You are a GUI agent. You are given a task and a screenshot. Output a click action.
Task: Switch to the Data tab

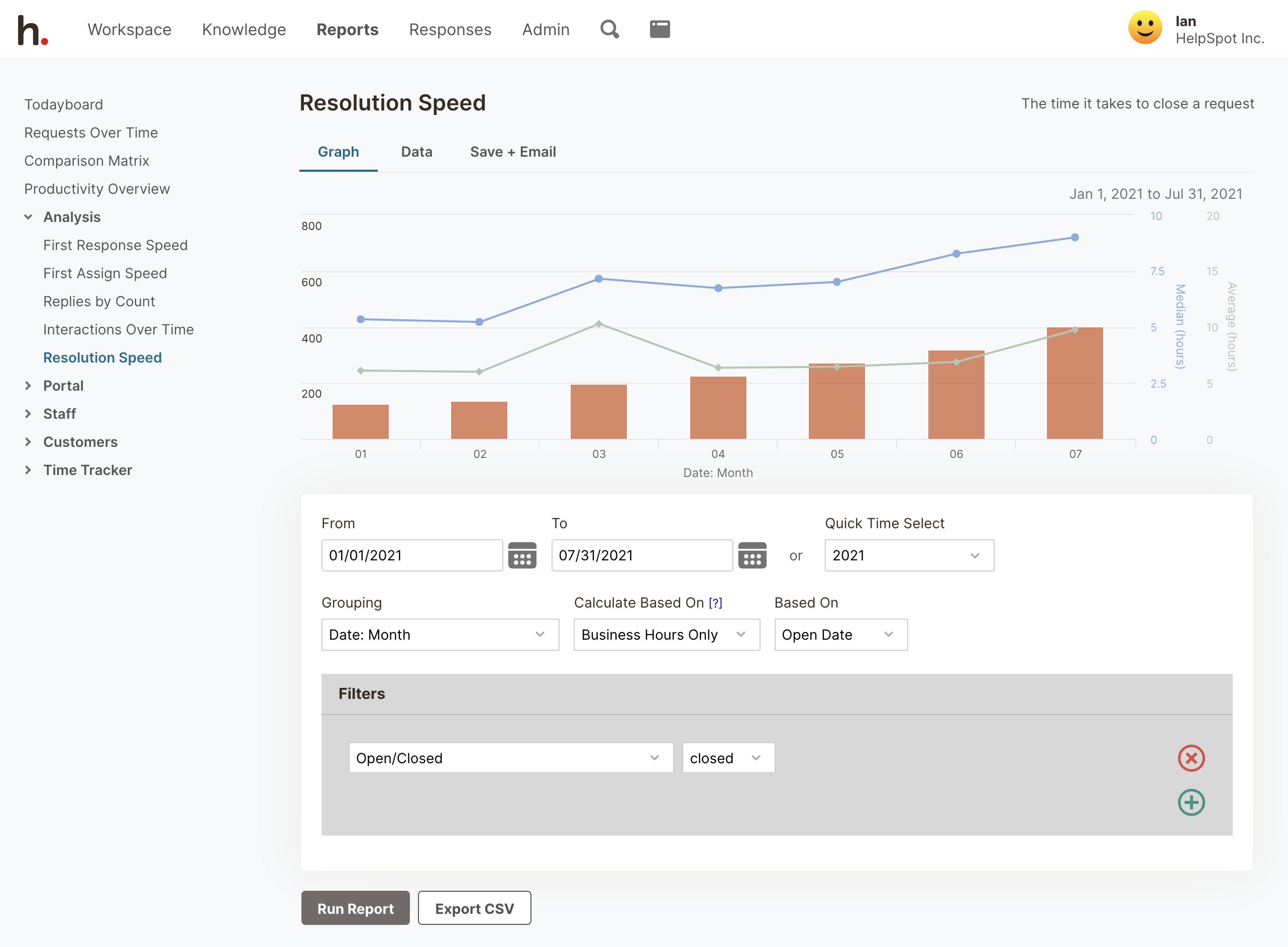(416, 152)
